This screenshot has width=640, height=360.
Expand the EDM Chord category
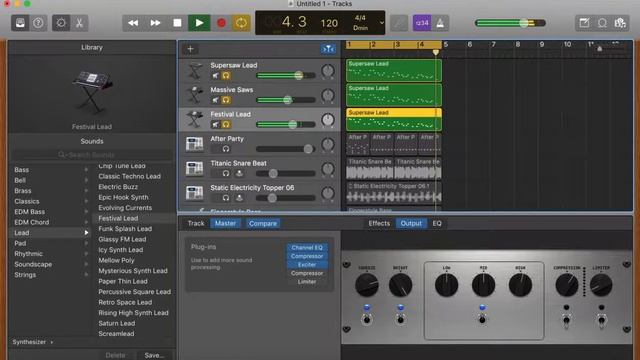(86, 222)
